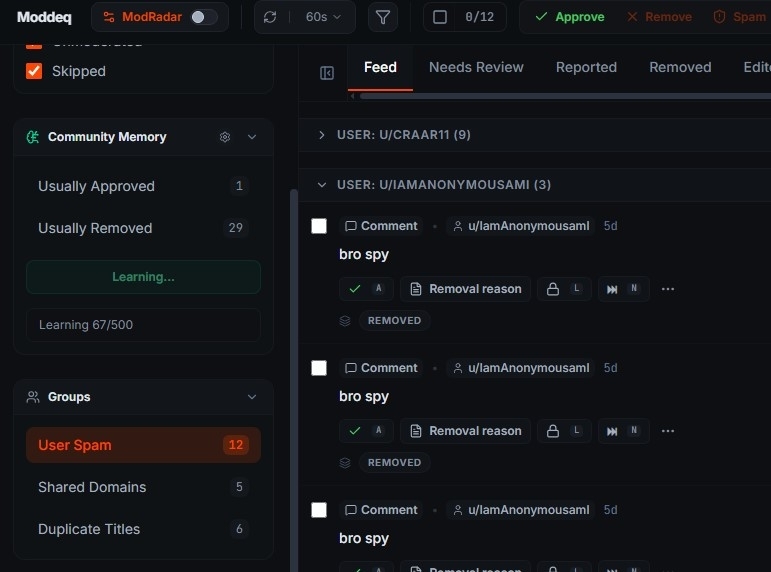Viewport: 771px width, 572px height.
Task: Click the Remove button in toolbar
Action: click(x=659, y=17)
